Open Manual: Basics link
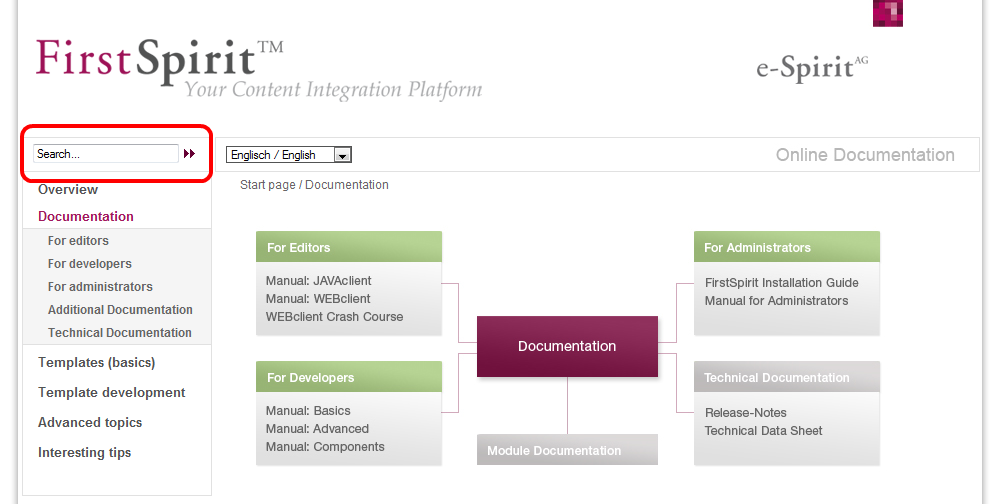1004x504 pixels. (x=308, y=411)
